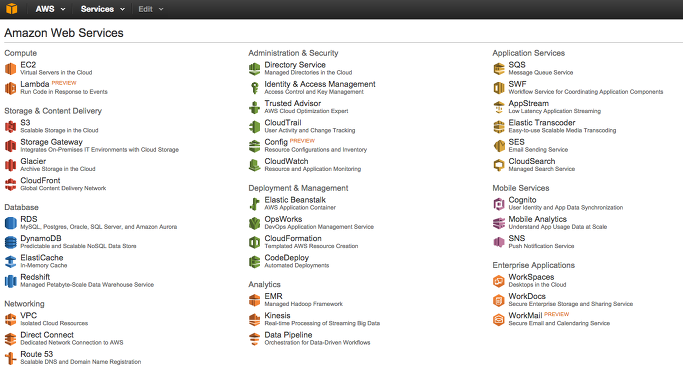Select the AppStream link
Image resolution: width=683 pixels, height=374 pixels.
coord(528,103)
